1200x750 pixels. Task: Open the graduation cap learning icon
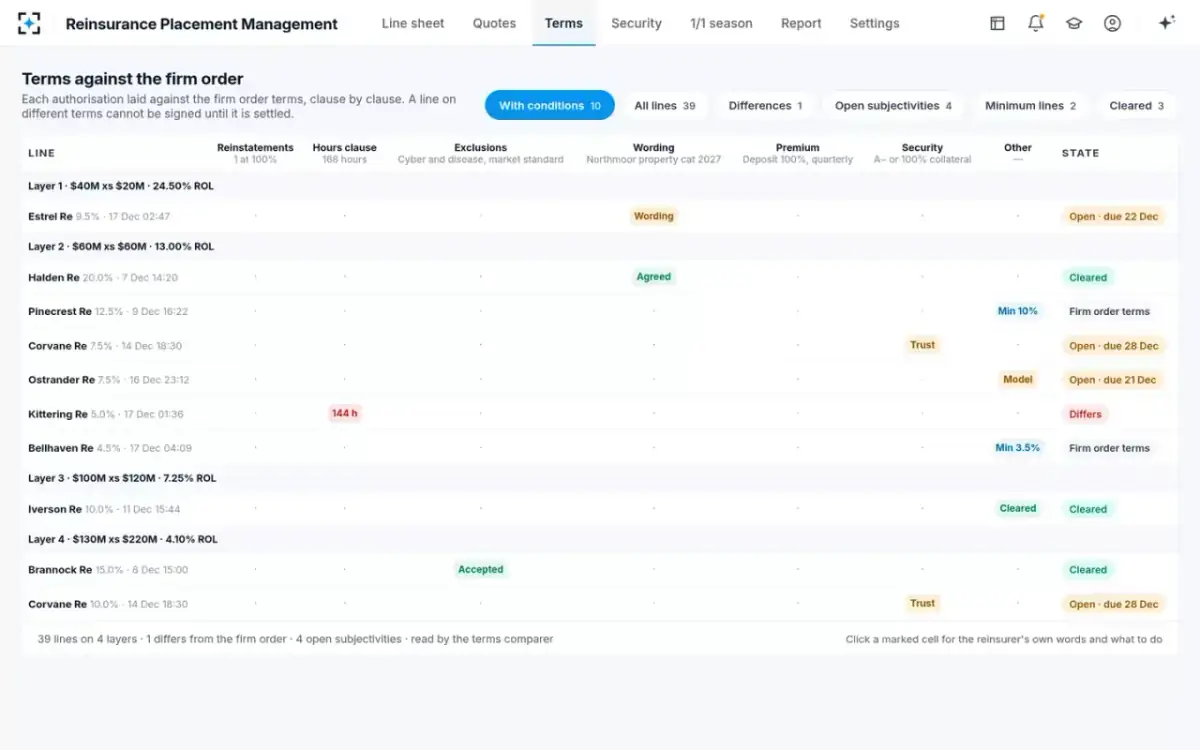coord(1074,23)
